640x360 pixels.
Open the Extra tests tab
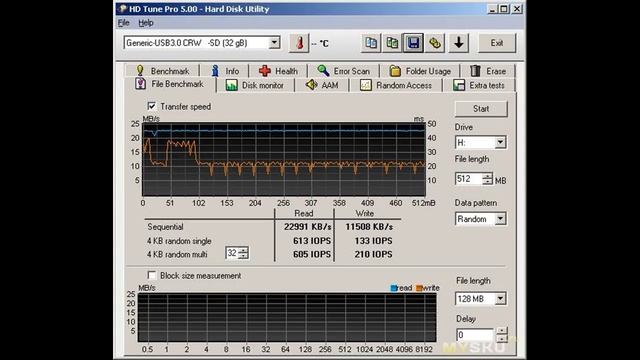pyautogui.click(x=479, y=85)
